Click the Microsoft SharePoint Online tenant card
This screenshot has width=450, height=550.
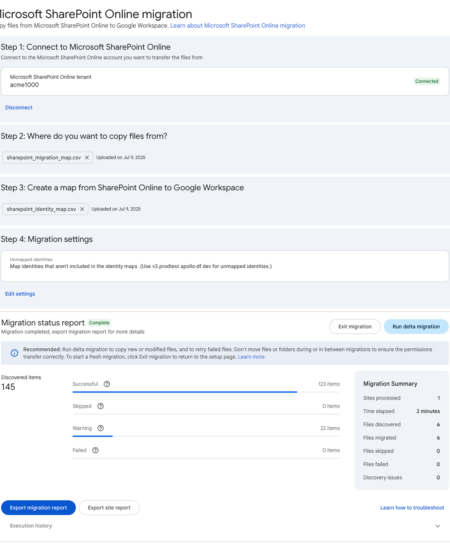click(x=225, y=81)
